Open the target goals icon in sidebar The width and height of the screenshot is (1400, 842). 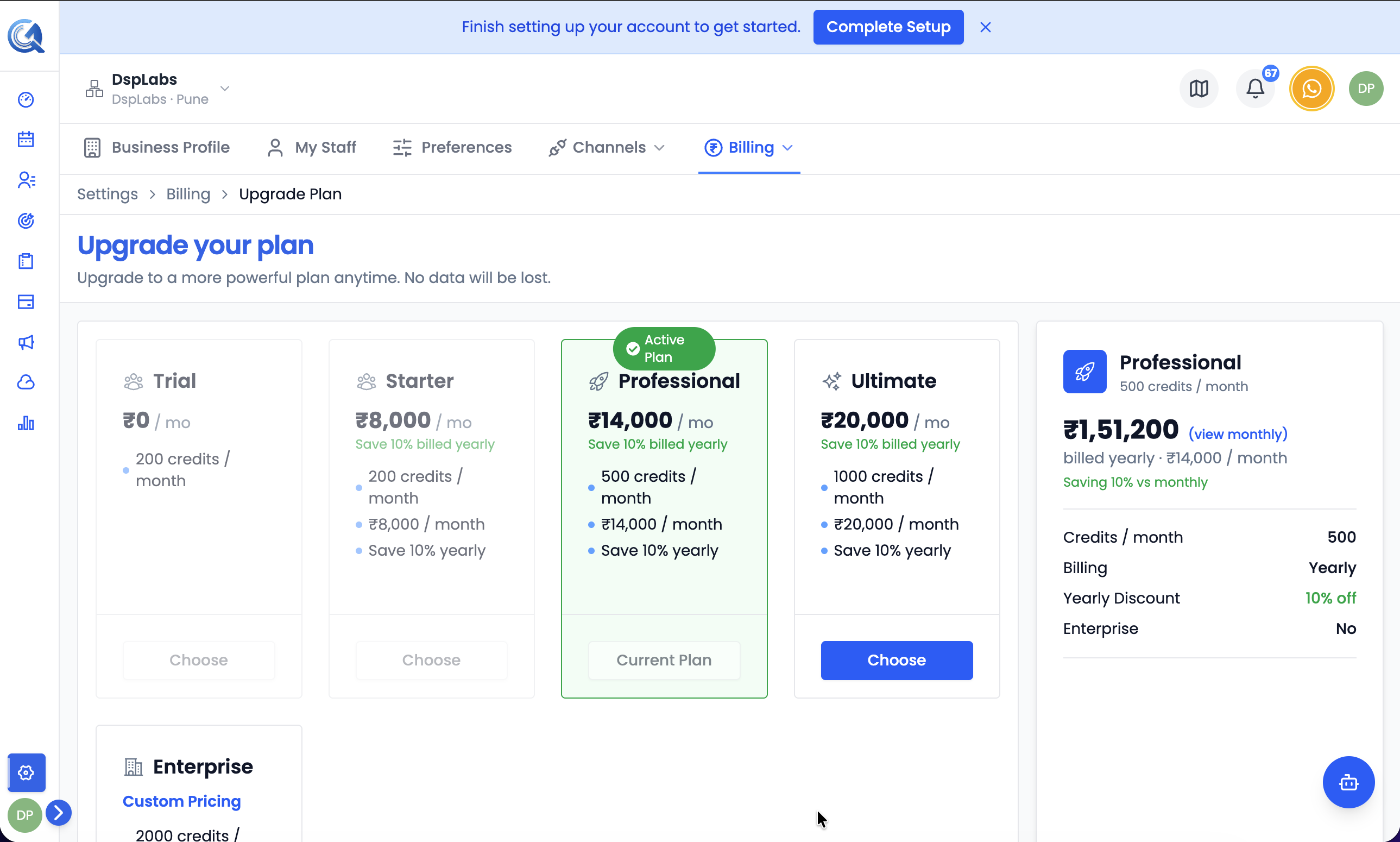26,220
